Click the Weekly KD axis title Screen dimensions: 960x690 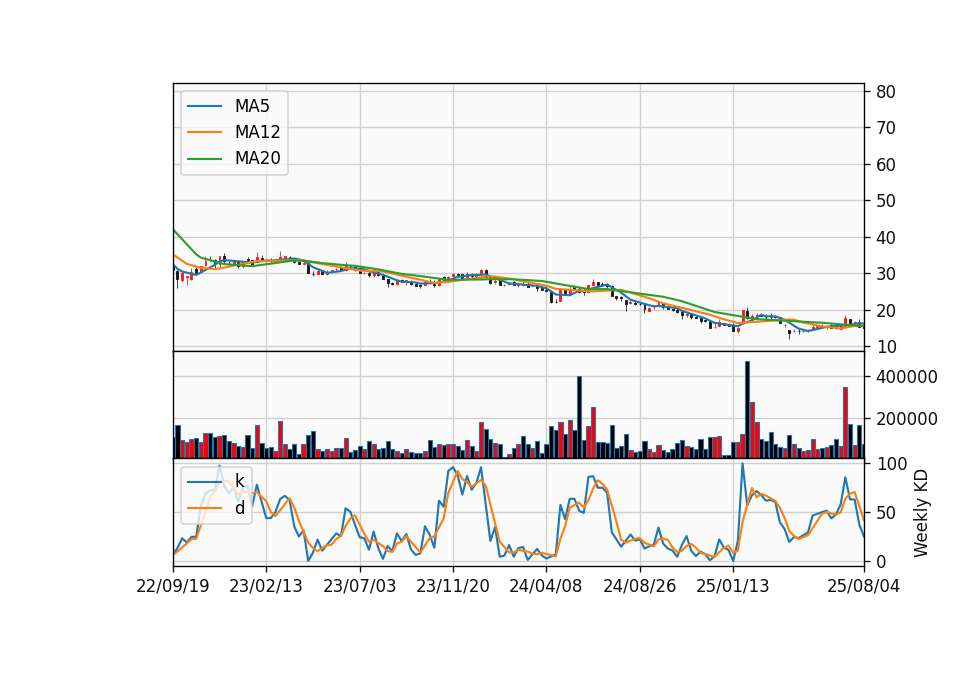[920, 514]
